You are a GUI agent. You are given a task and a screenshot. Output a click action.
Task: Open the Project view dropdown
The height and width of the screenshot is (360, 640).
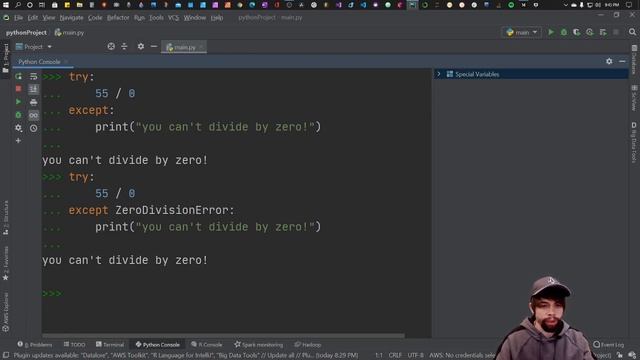pos(34,47)
